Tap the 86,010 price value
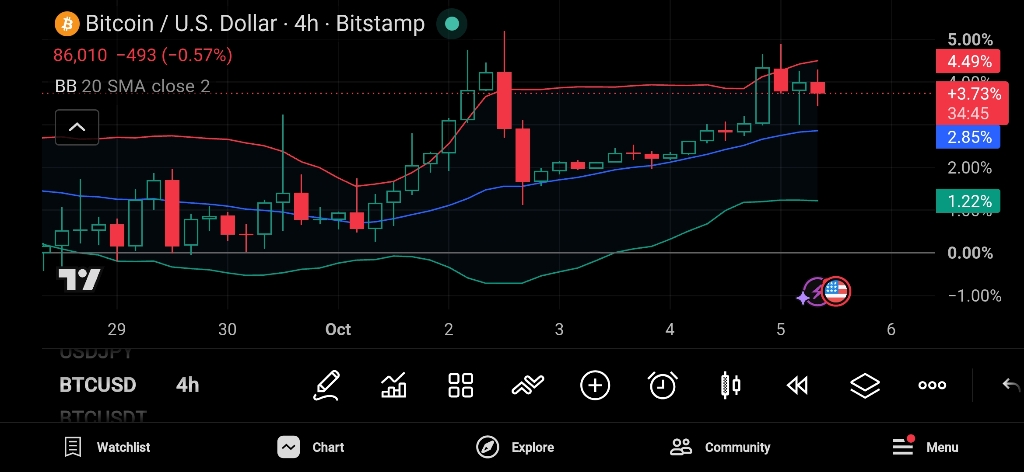The width and height of the screenshot is (1024, 472). click(x=80, y=55)
